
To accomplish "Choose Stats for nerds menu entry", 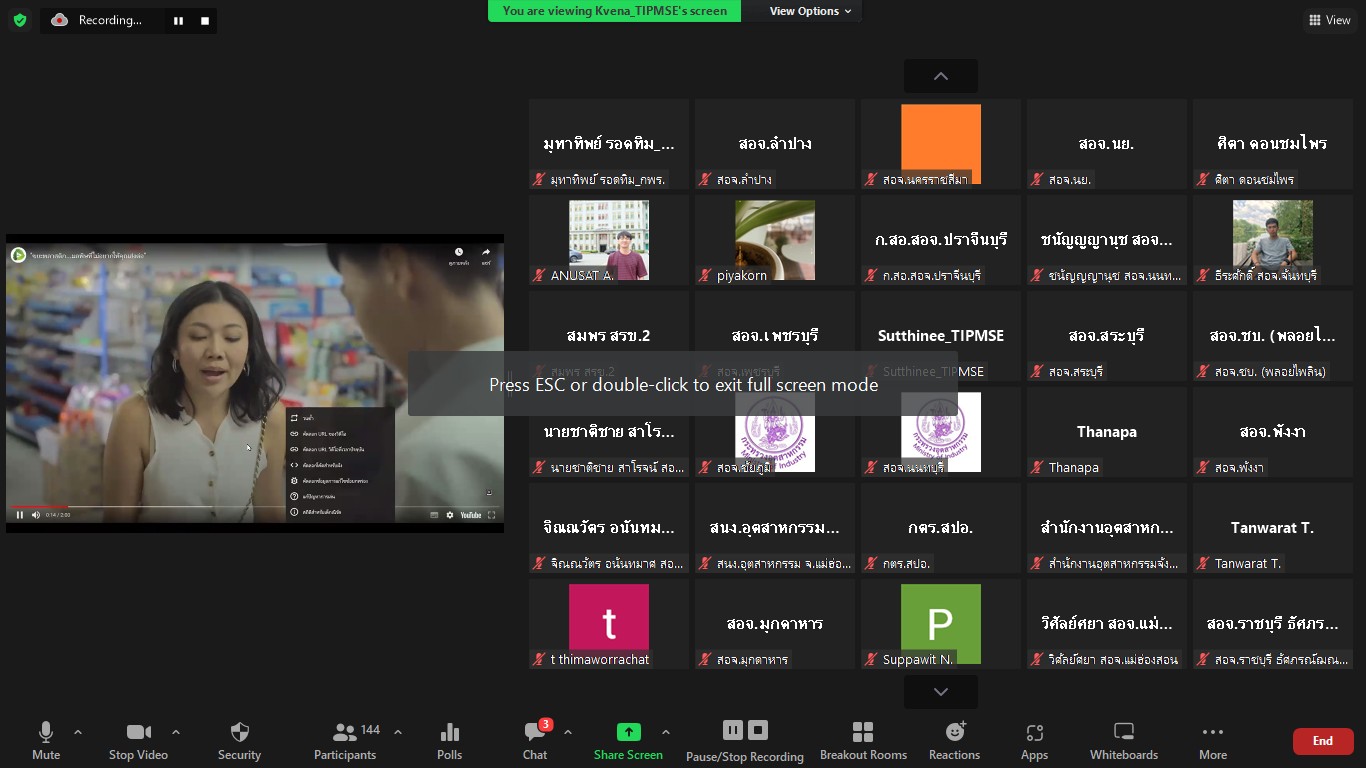I will (340, 512).
